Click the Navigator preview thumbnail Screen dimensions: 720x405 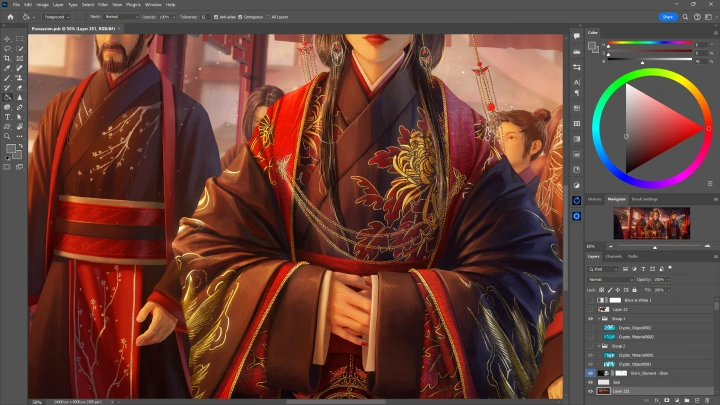coord(652,223)
